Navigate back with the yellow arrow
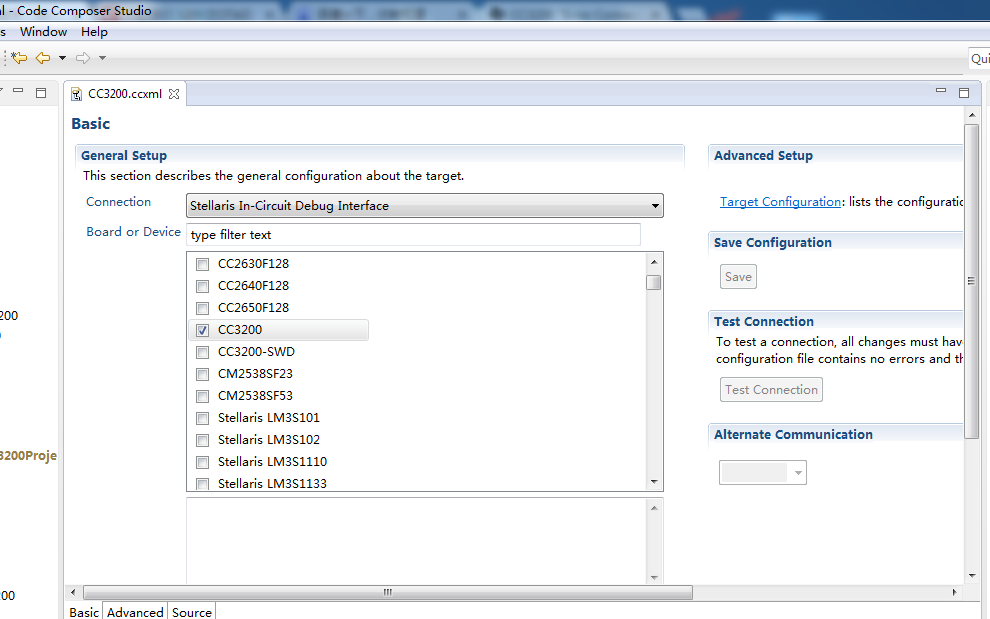Screen dimensions: 990x619 coord(43,58)
